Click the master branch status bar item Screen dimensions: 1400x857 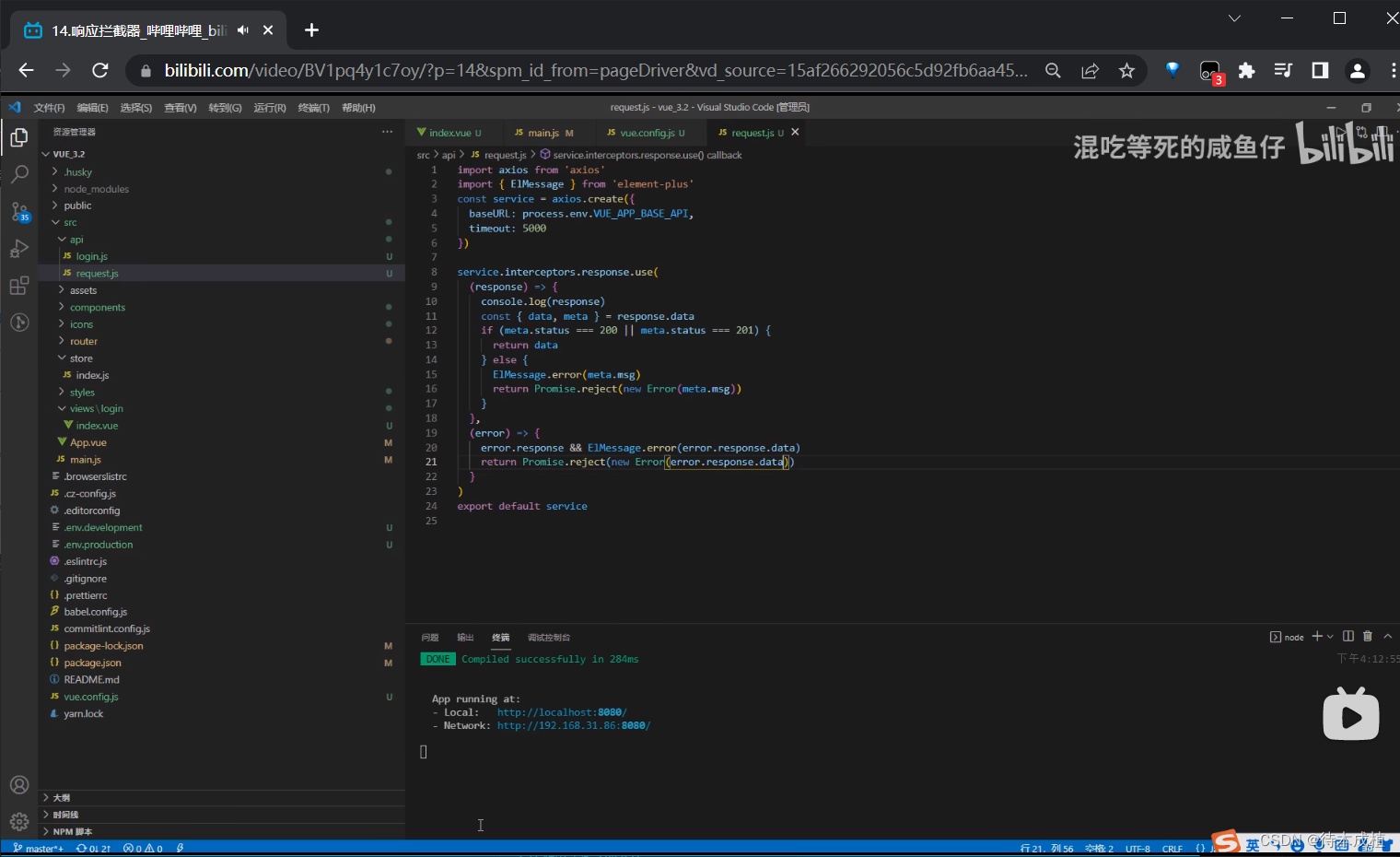(x=38, y=849)
